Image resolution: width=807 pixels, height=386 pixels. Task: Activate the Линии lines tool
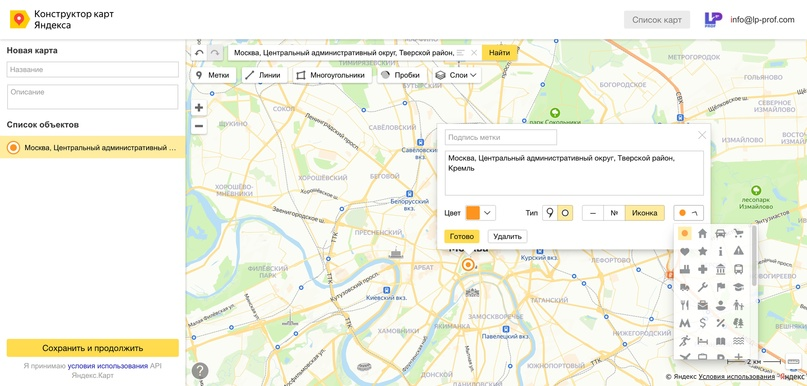264,75
